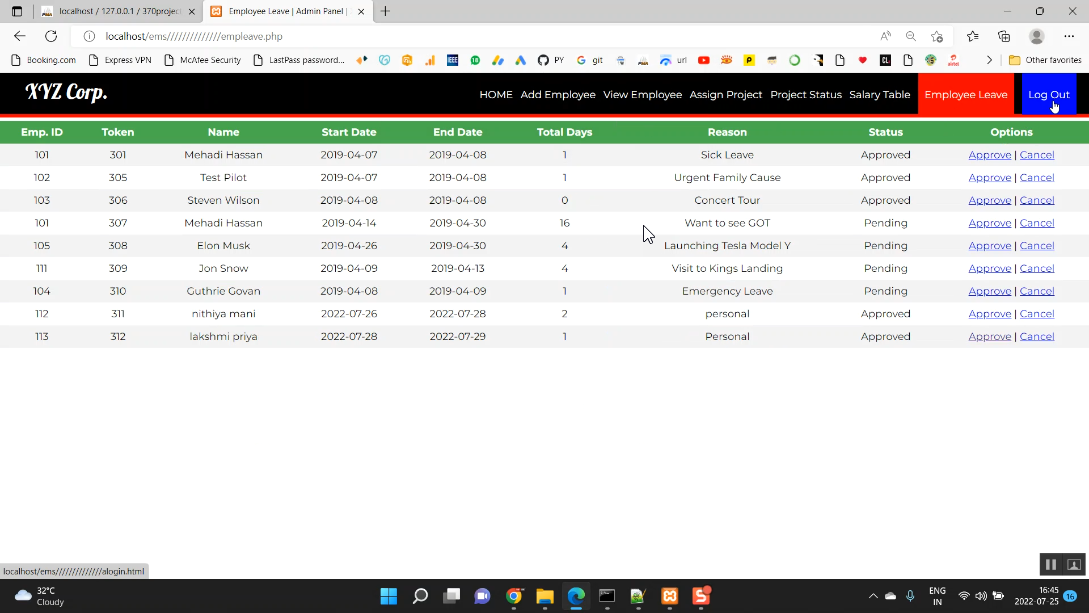Open Google Chrome from the taskbar
The height and width of the screenshot is (613, 1089).
(514, 596)
